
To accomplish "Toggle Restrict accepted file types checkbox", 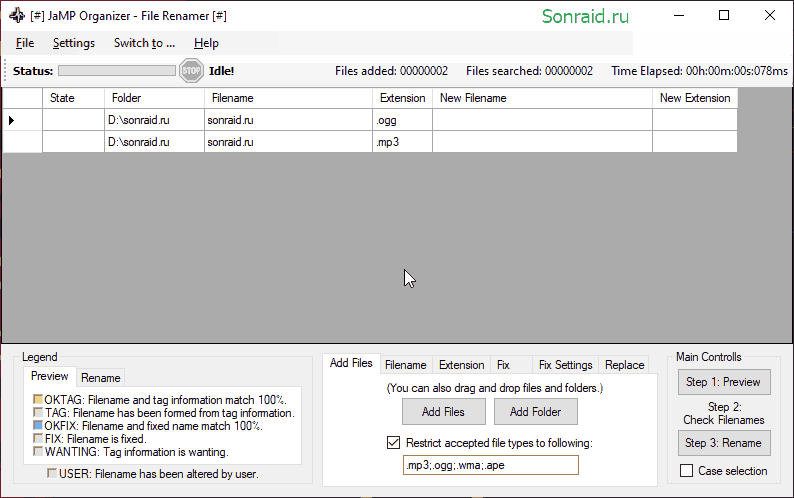I will pyautogui.click(x=393, y=443).
